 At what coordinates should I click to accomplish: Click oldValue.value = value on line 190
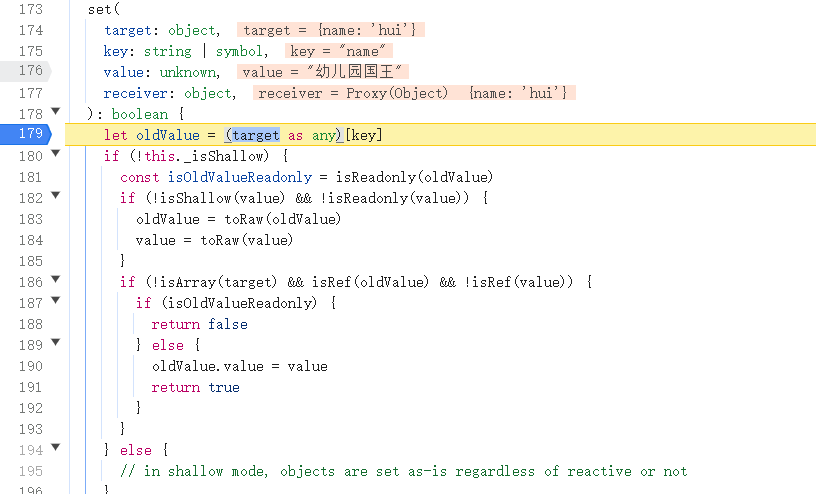239,366
